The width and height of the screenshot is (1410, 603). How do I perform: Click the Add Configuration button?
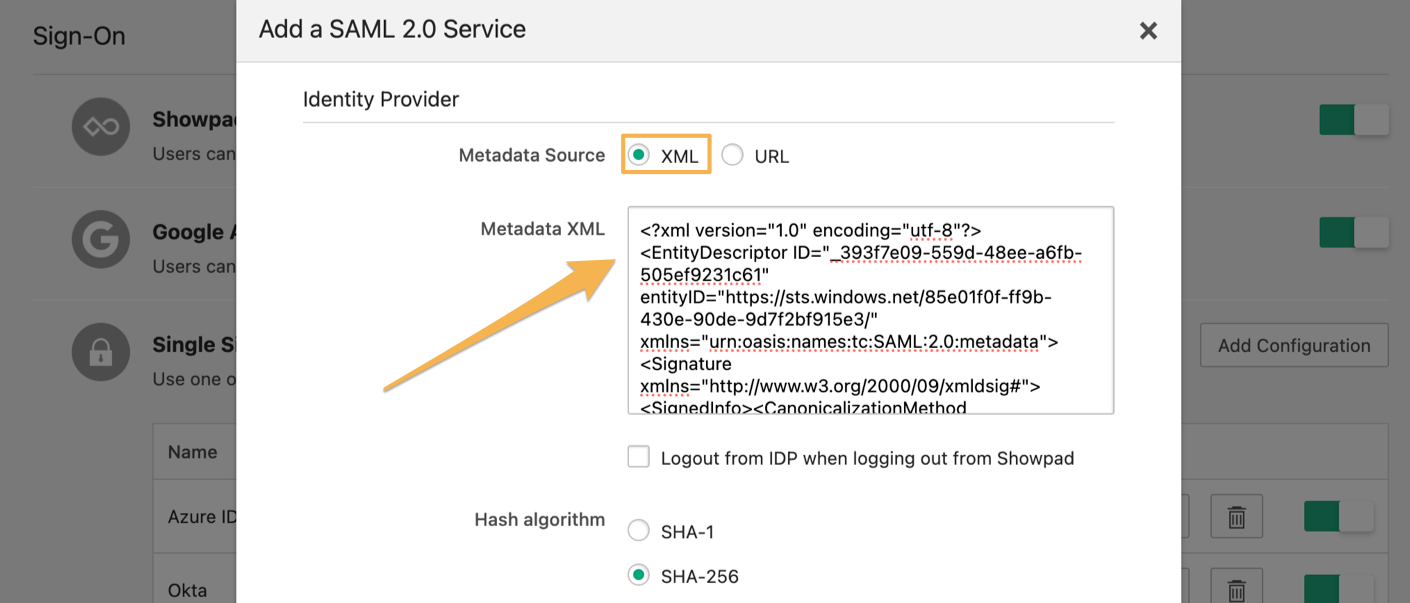(x=1294, y=345)
